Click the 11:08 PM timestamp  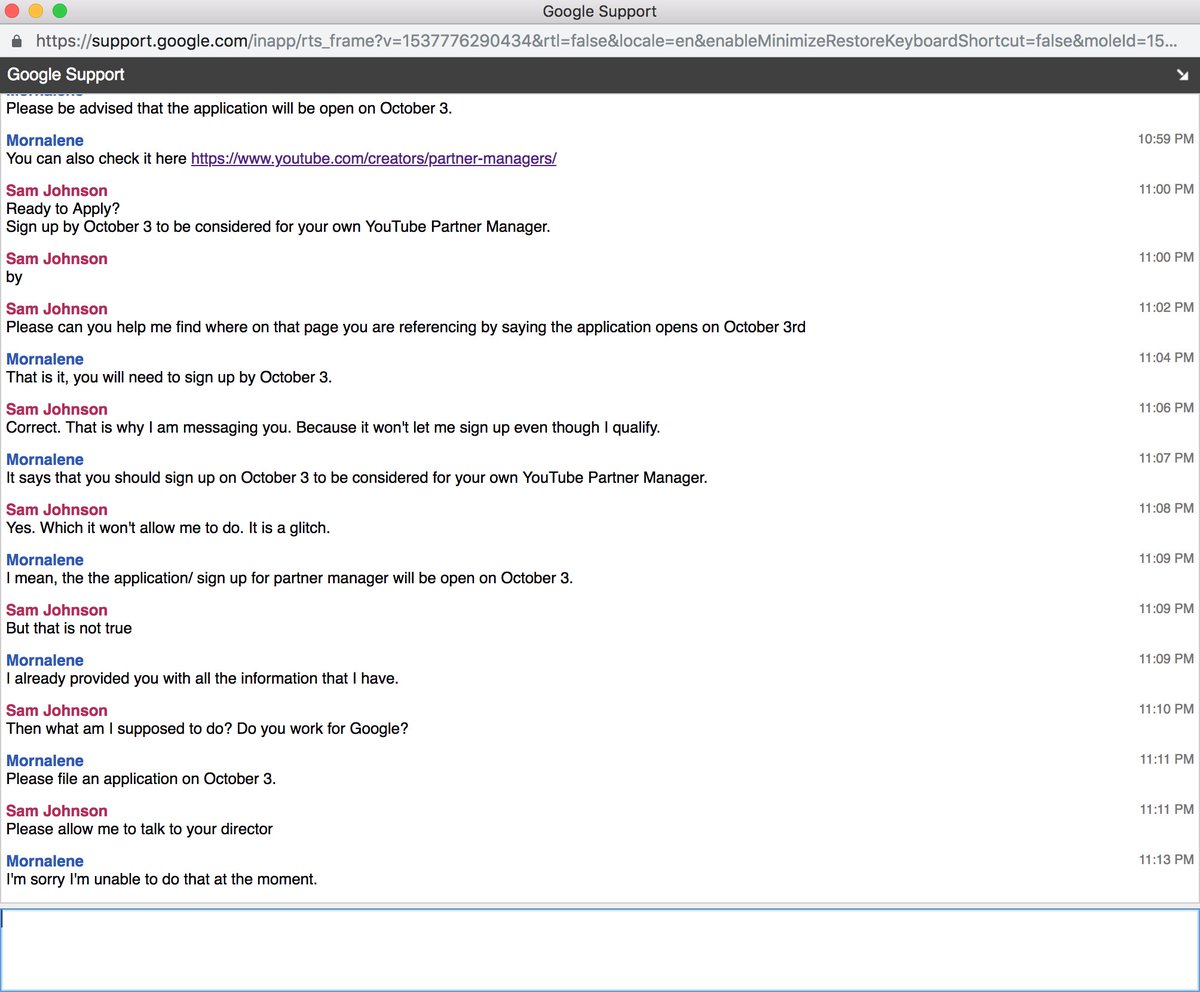(x=1166, y=508)
